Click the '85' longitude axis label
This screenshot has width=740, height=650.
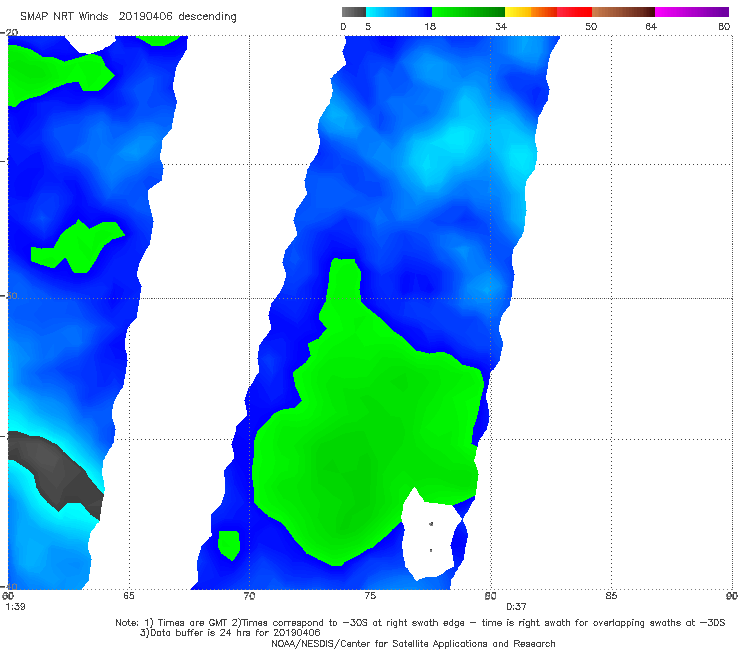pos(611,596)
